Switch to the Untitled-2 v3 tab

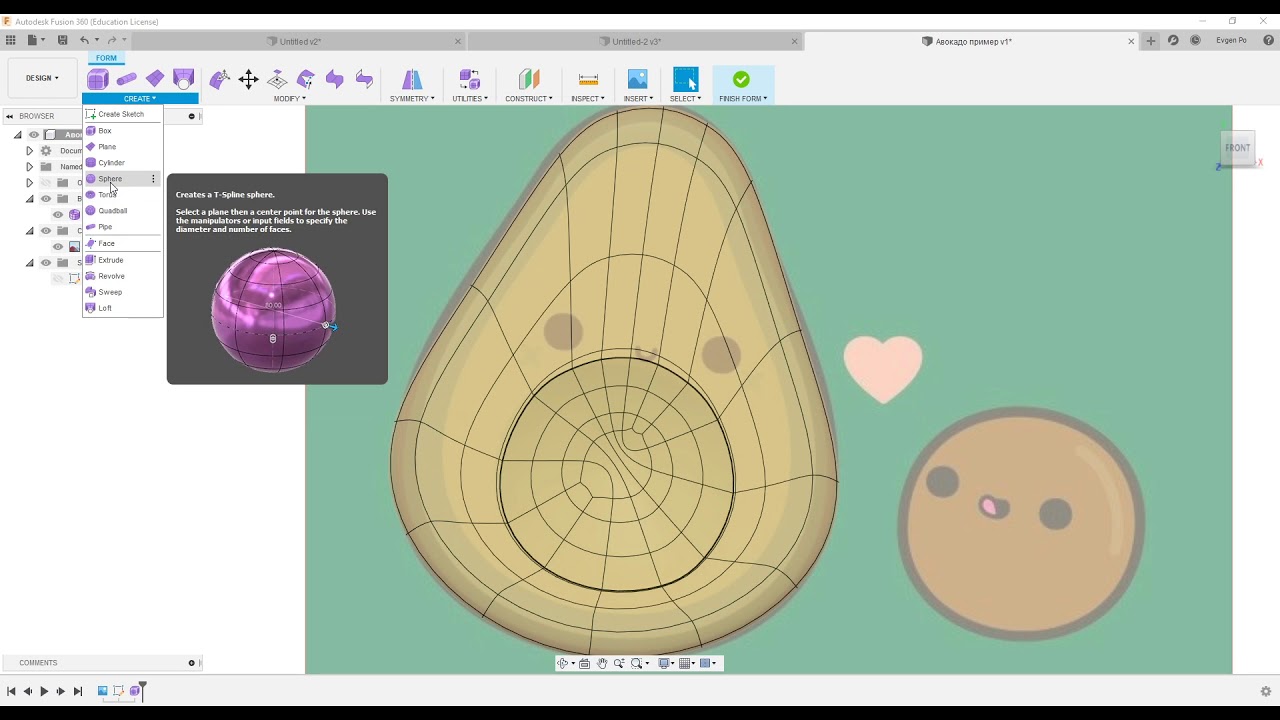[635, 41]
